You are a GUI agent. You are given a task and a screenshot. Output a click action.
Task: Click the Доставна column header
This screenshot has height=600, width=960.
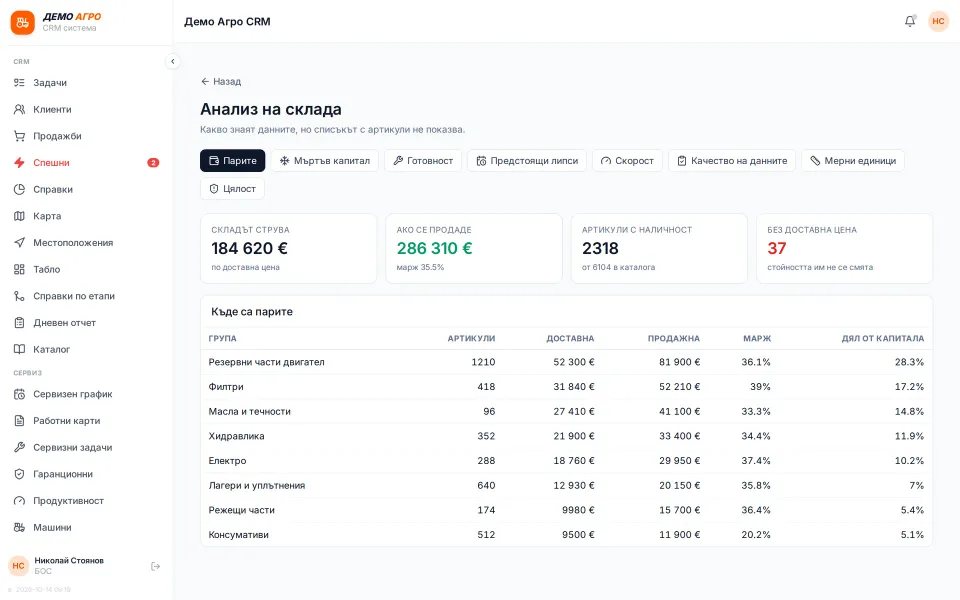[x=570, y=338]
